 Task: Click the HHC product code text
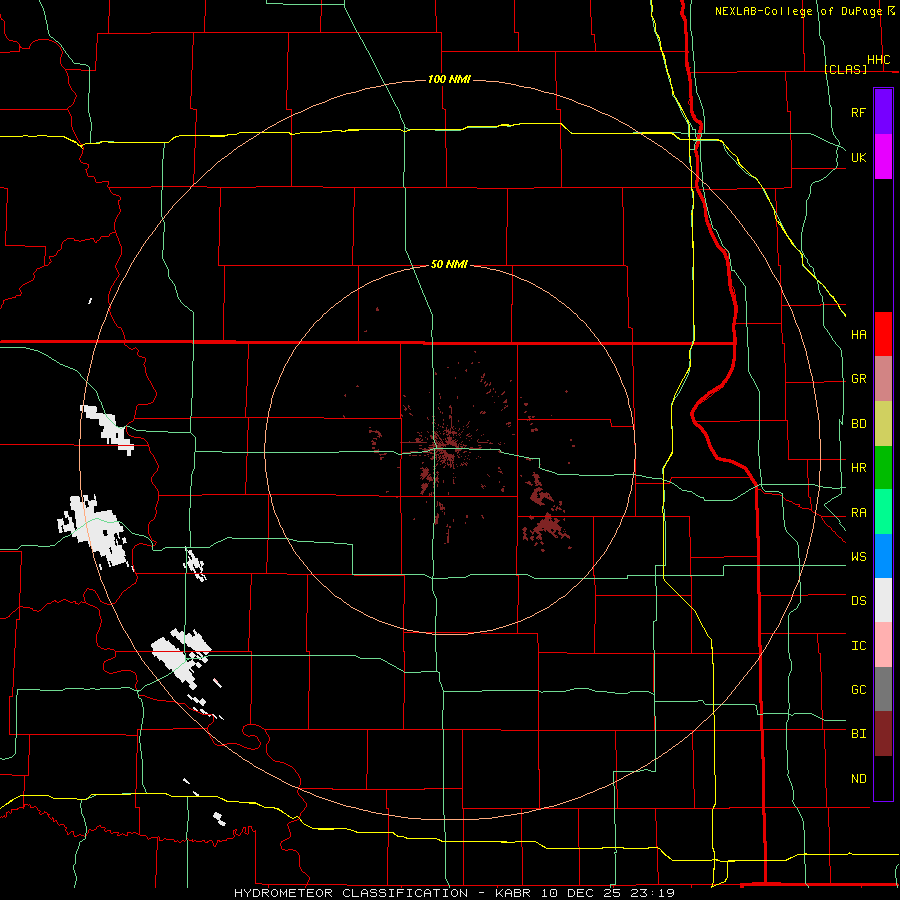click(x=879, y=60)
